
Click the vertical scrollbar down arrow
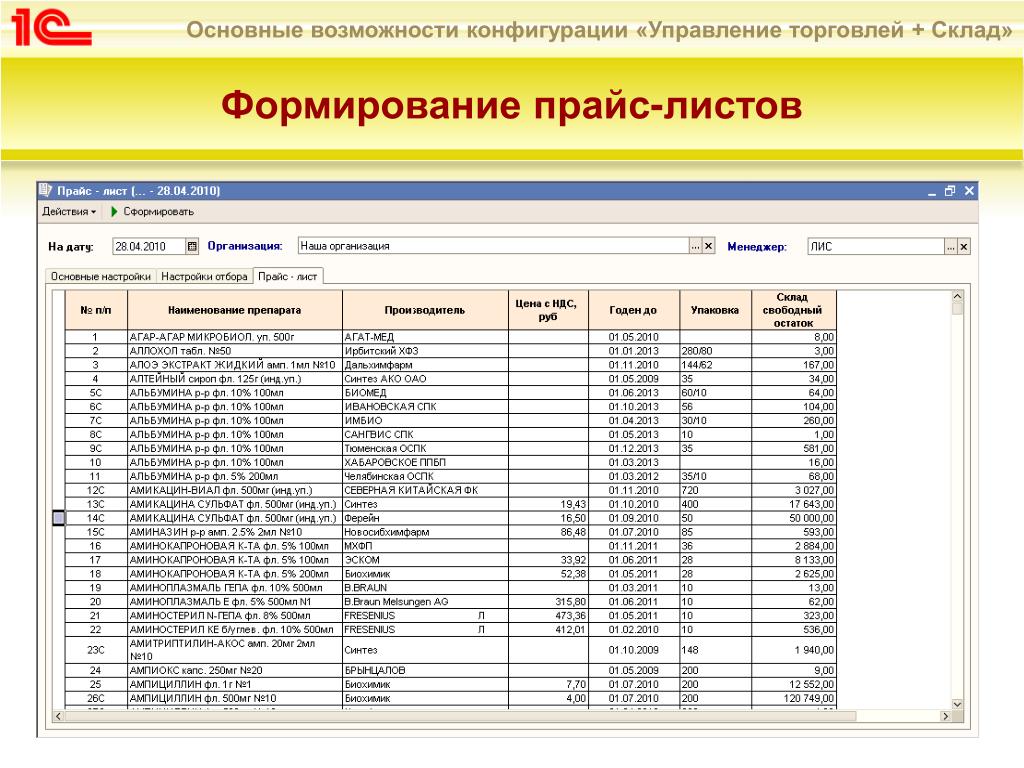957,704
